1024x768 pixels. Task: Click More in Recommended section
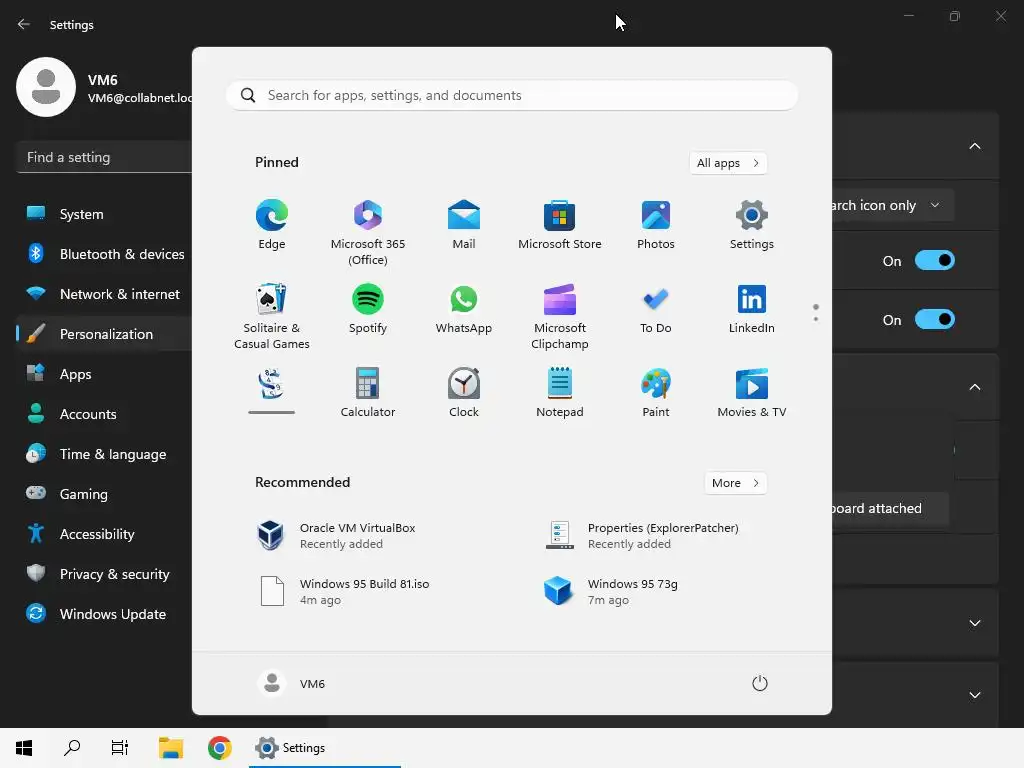click(x=735, y=483)
